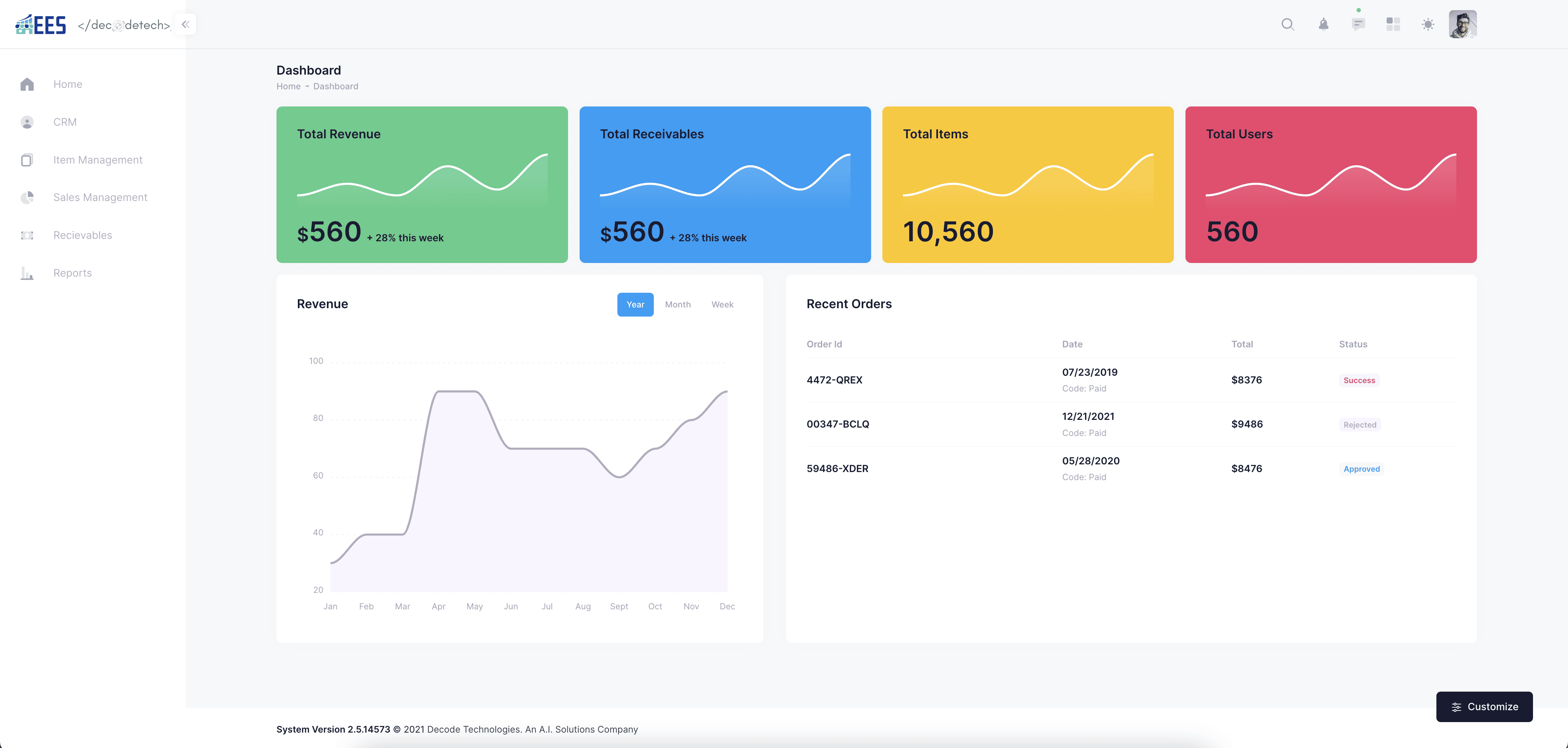Select the CRM icon in the sidebar

pos(27,122)
